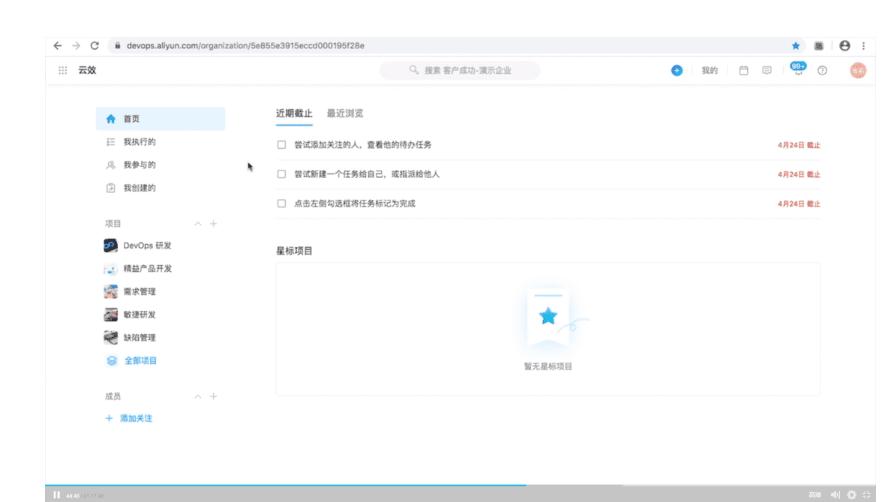
Task: Check the task 尝试添加关注的人
Action: coord(282,145)
